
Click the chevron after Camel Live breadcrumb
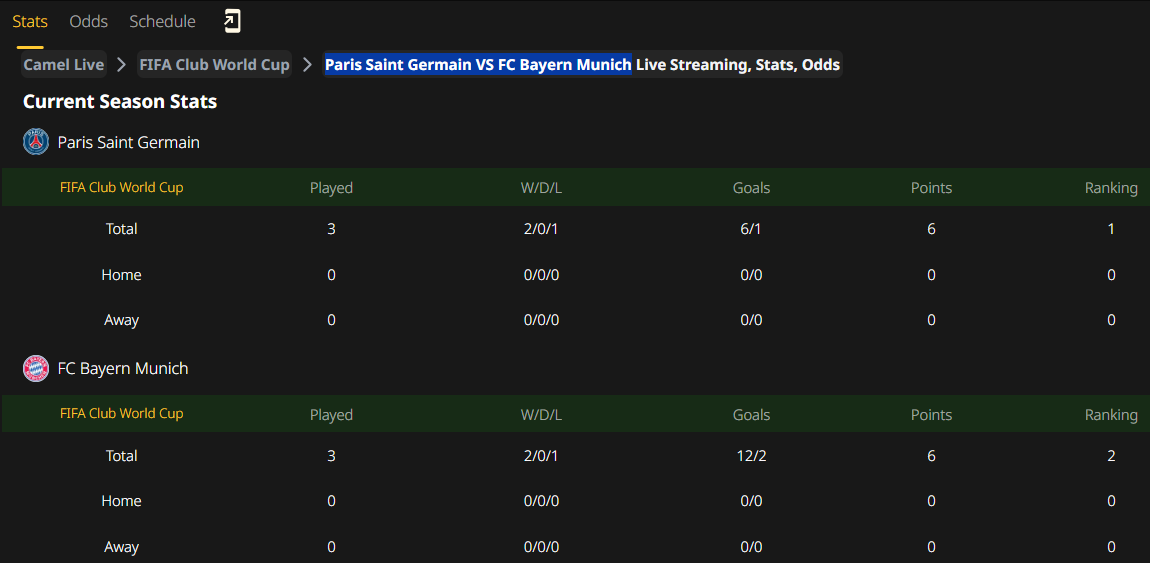click(121, 65)
